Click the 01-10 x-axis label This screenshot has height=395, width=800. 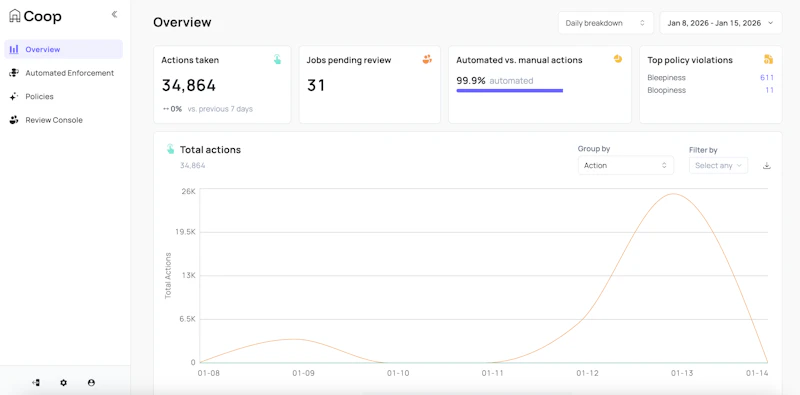coord(398,373)
